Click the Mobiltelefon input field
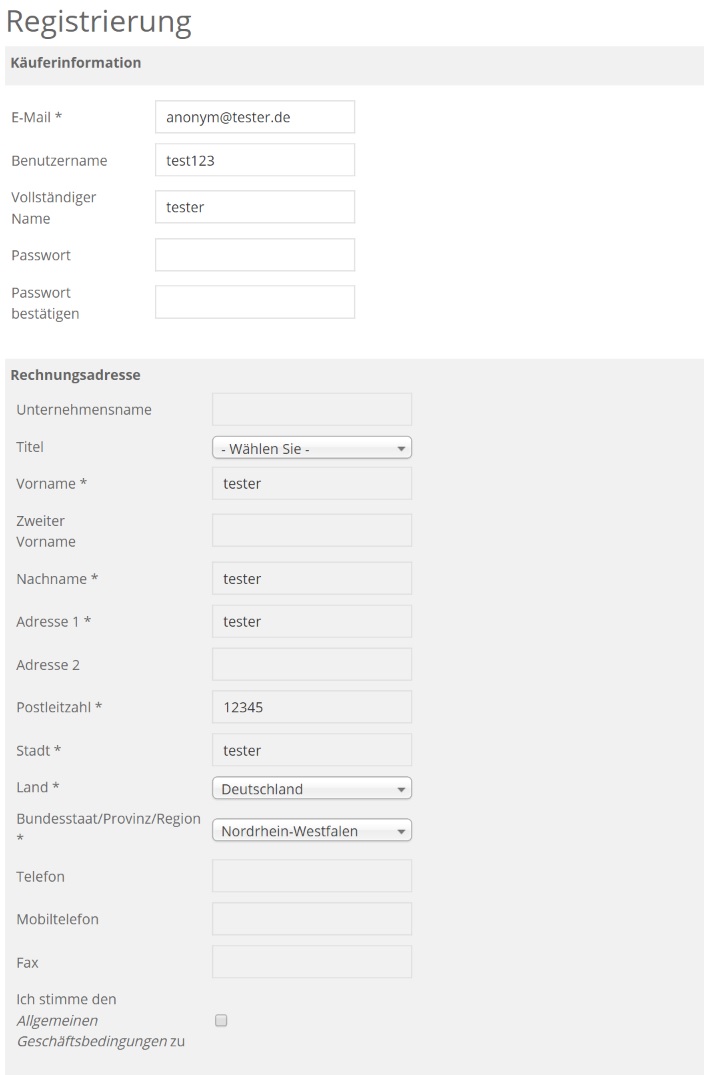The height and width of the screenshot is (1075, 704). (312, 919)
